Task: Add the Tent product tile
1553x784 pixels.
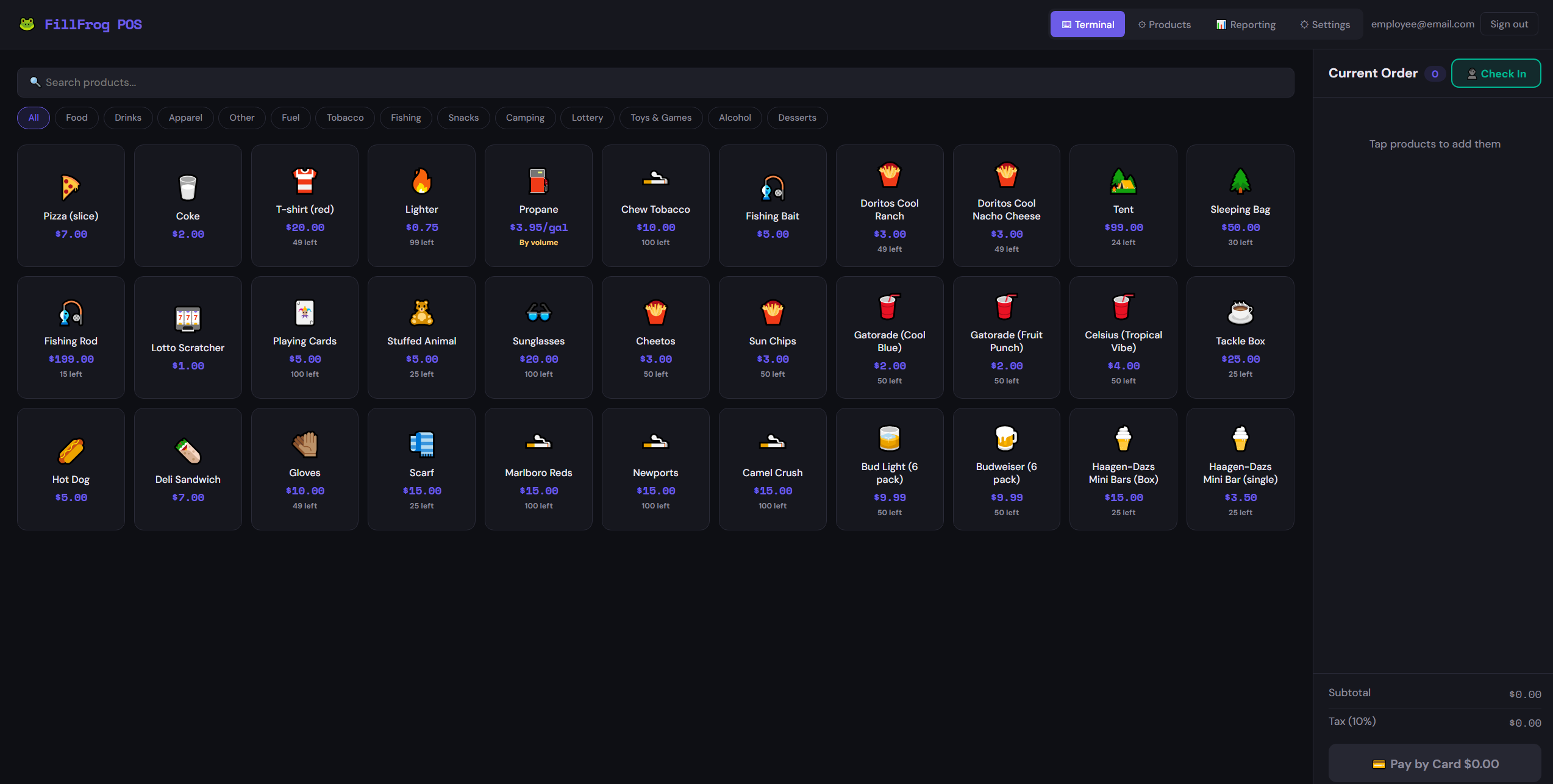Action: pos(1123,205)
